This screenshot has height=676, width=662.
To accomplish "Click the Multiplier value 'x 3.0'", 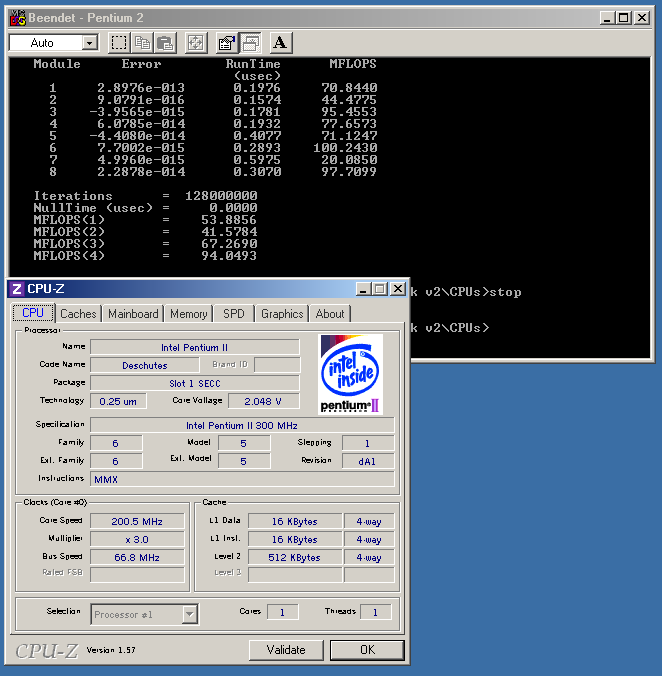I will click(137, 539).
